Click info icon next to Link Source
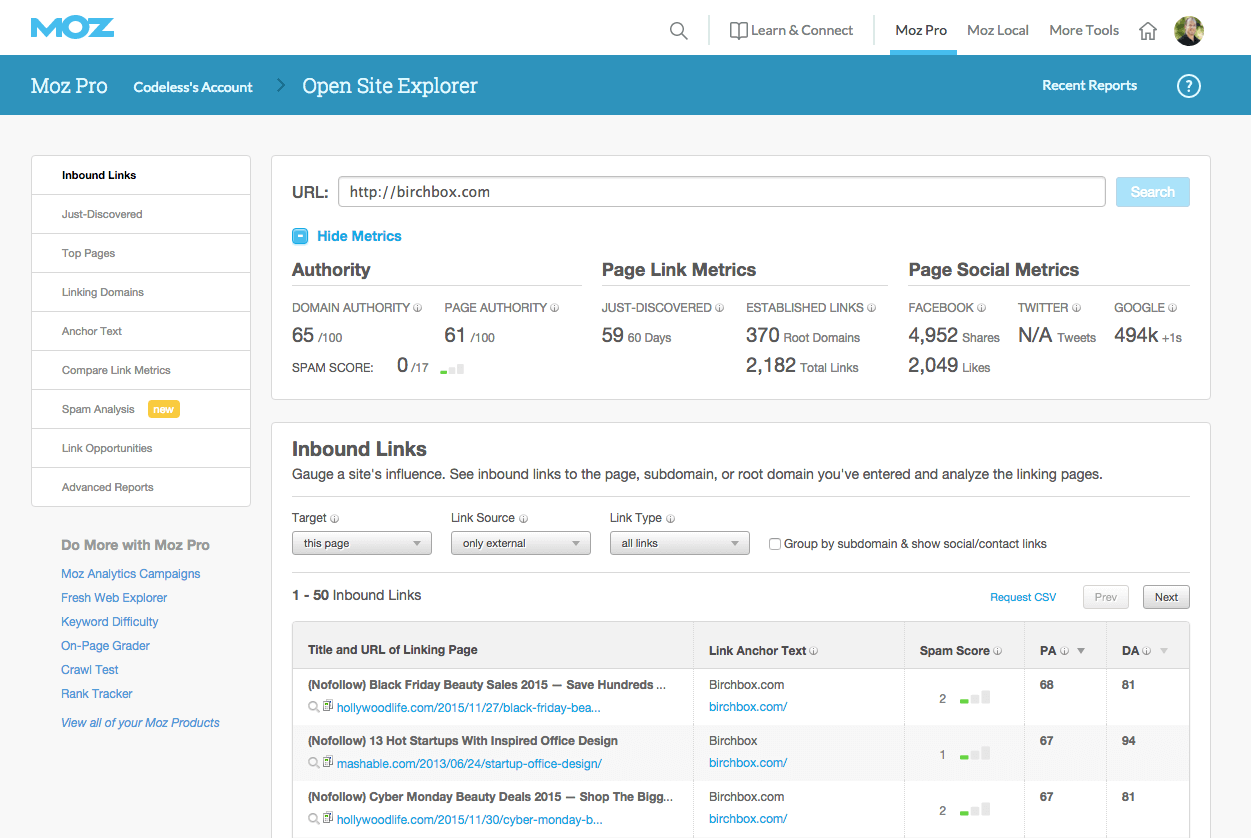 (523, 519)
